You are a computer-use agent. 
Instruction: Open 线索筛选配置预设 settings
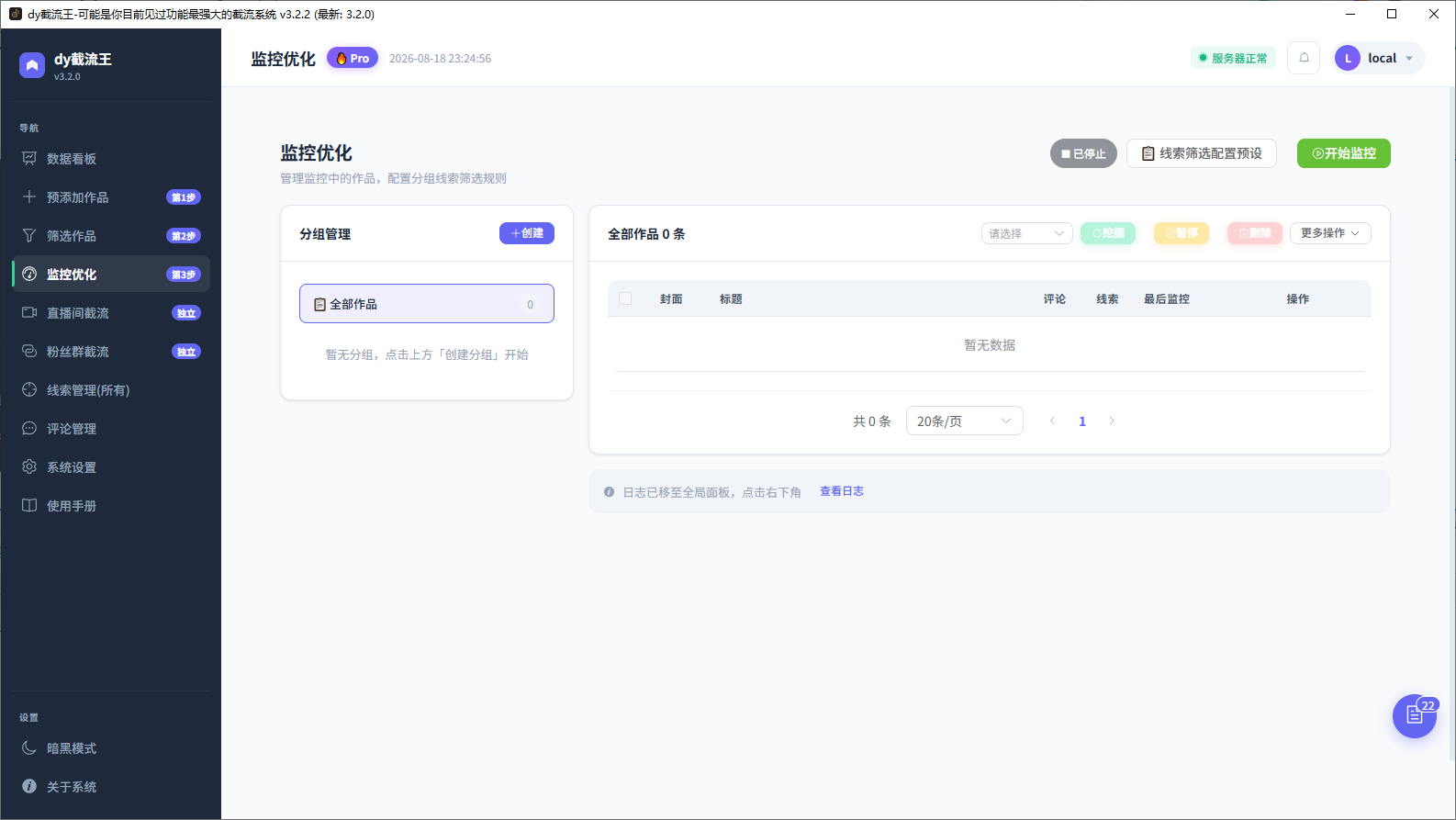pos(1202,153)
